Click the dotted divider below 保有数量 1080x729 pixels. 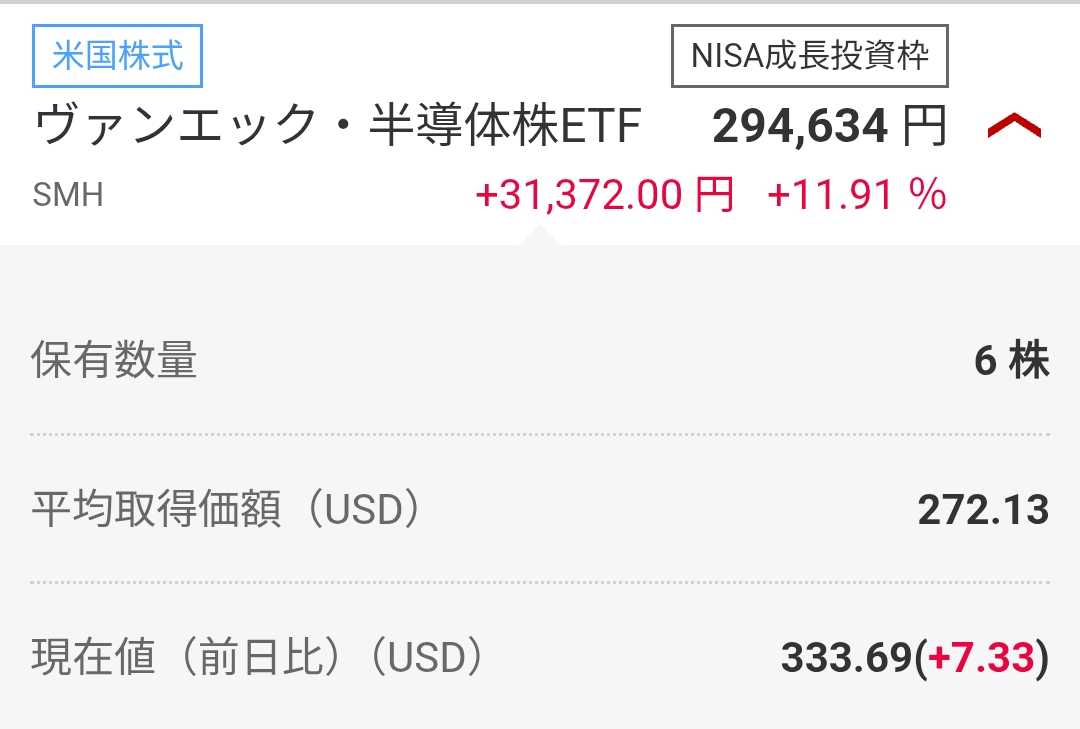(x=540, y=435)
